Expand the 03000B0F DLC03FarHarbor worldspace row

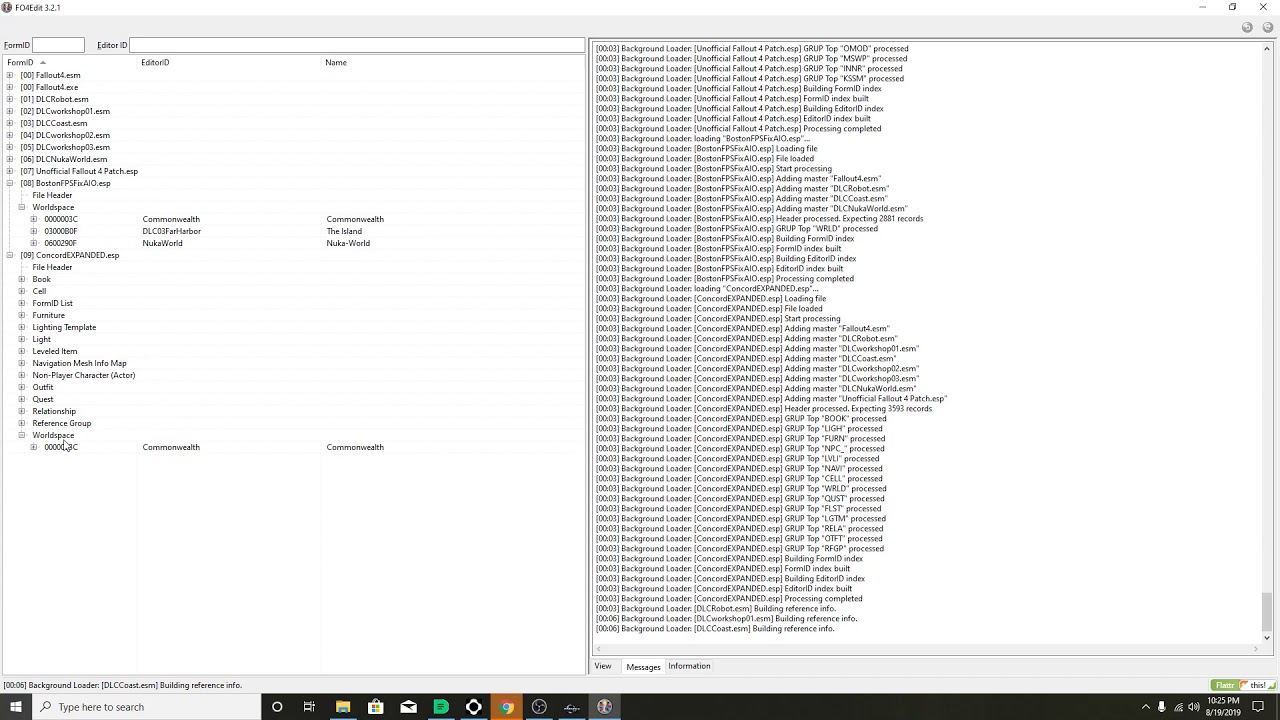pos(34,231)
